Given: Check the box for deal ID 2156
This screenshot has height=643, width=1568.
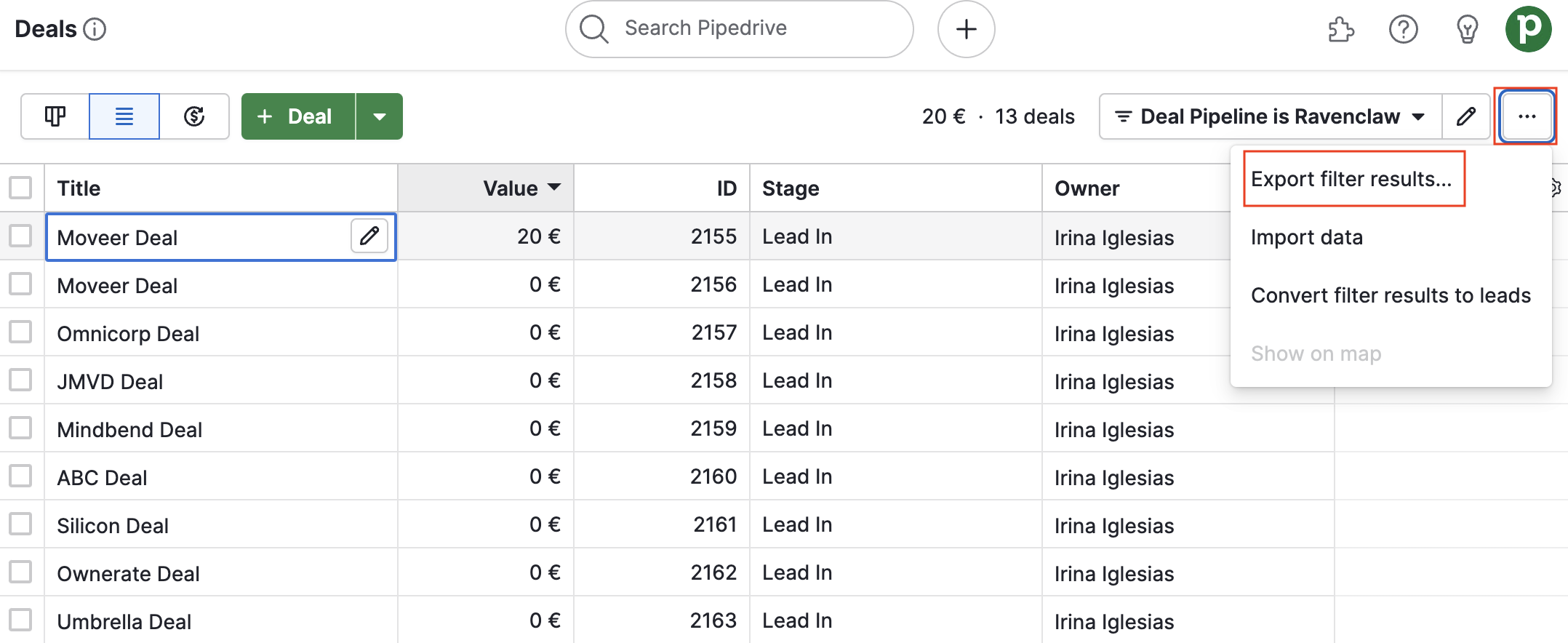Looking at the screenshot, I should pos(20,284).
